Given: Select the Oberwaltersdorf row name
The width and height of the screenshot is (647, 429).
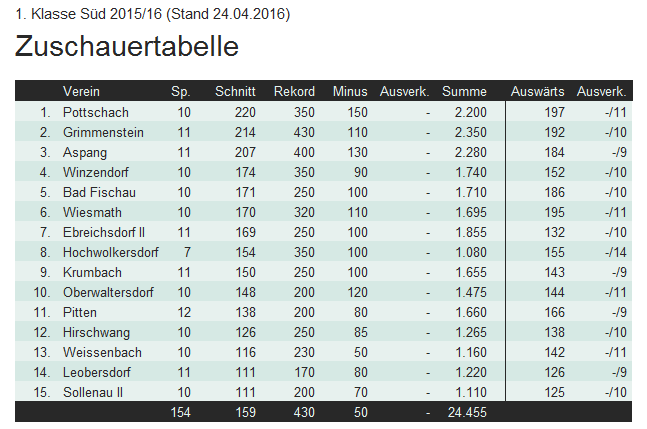Looking at the screenshot, I should coord(108,292).
